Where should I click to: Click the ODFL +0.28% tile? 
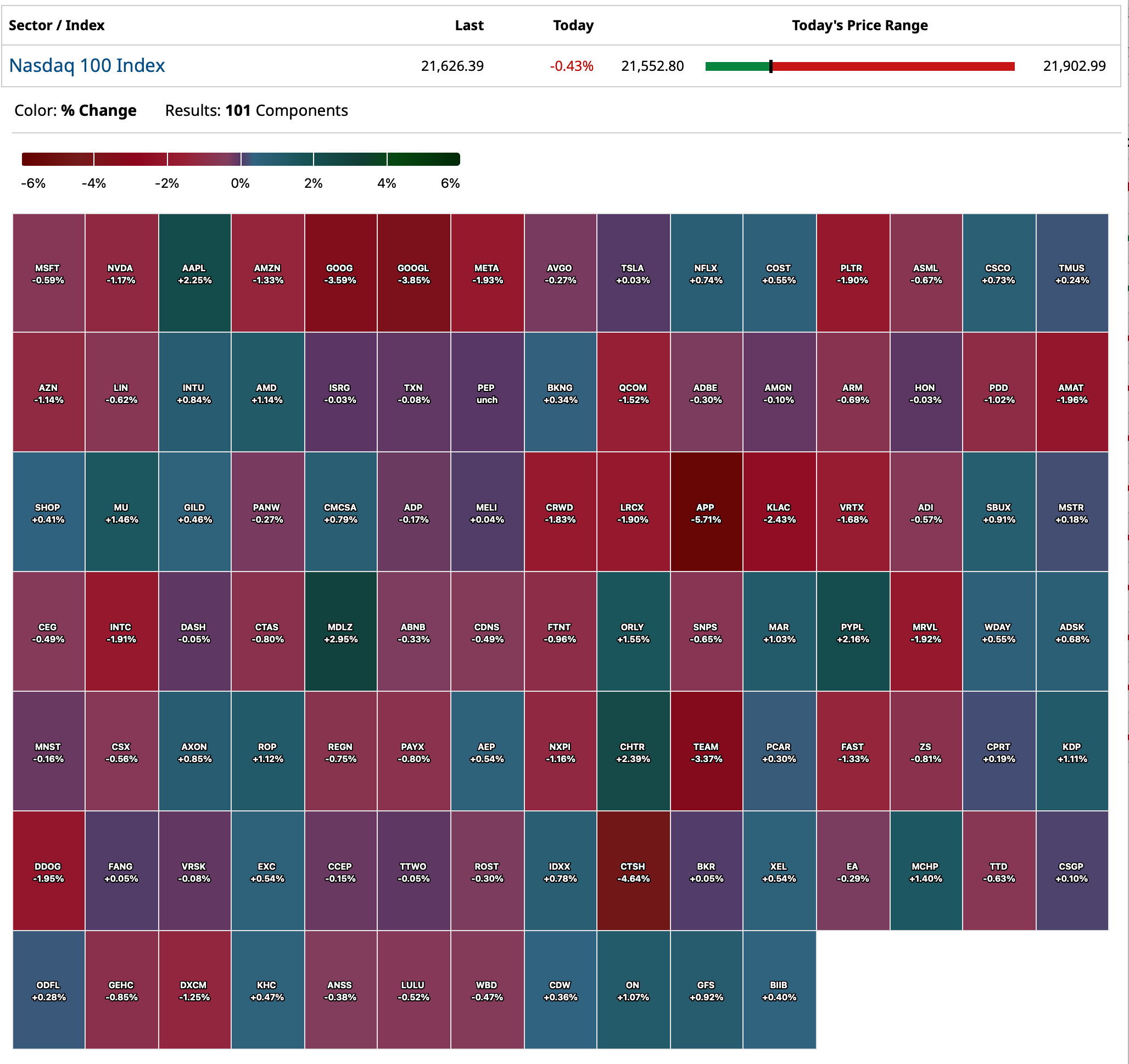click(x=48, y=990)
